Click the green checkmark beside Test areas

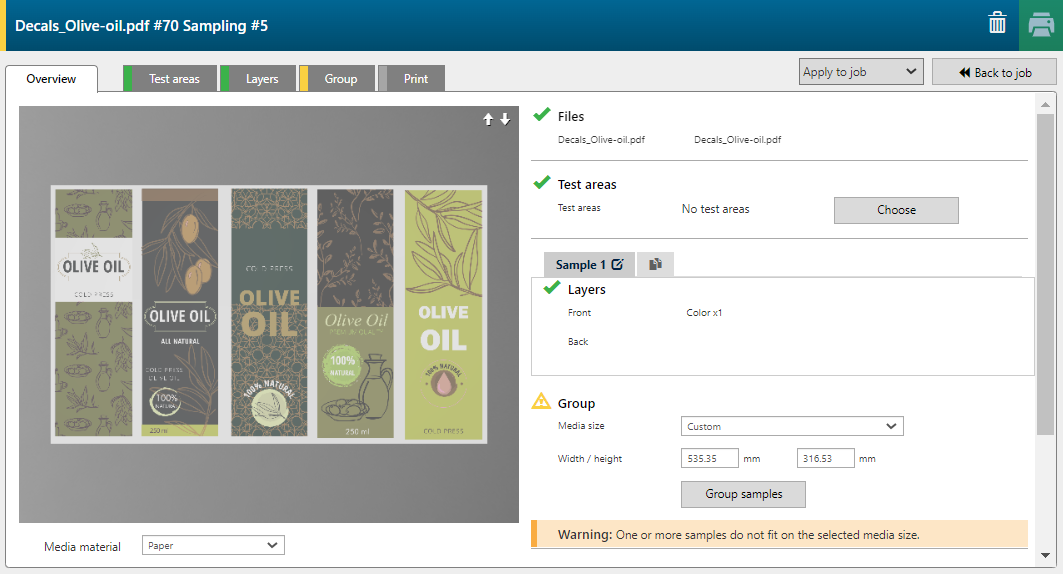[542, 183]
